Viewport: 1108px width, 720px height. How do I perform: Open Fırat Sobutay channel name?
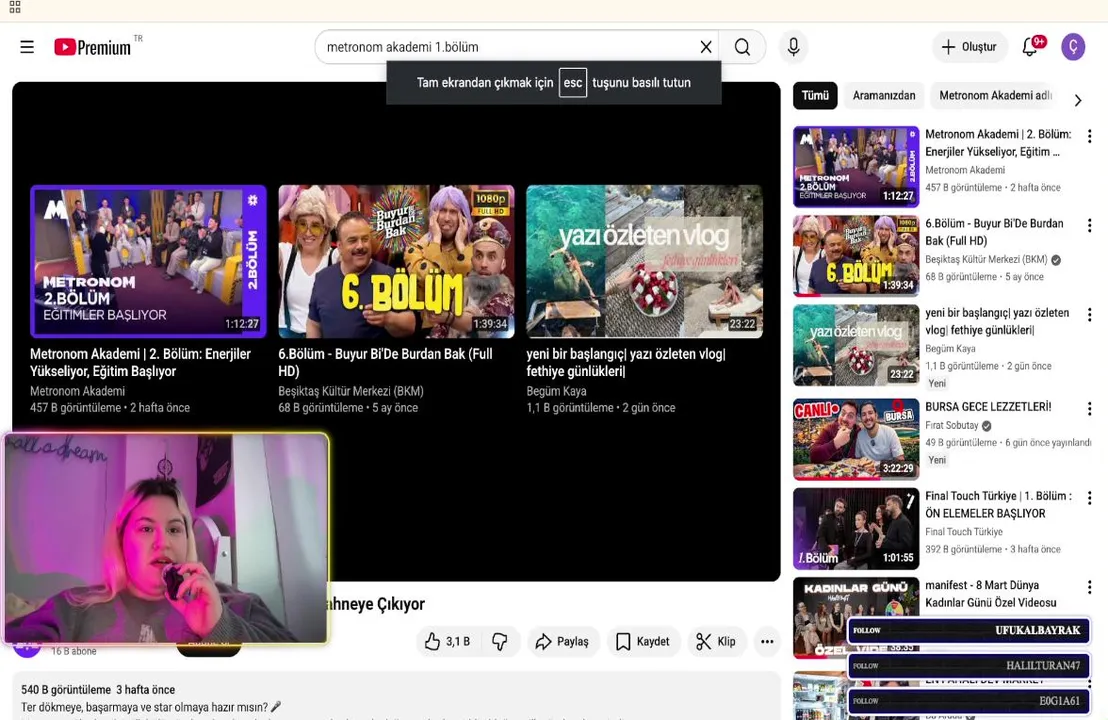coord(952,425)
